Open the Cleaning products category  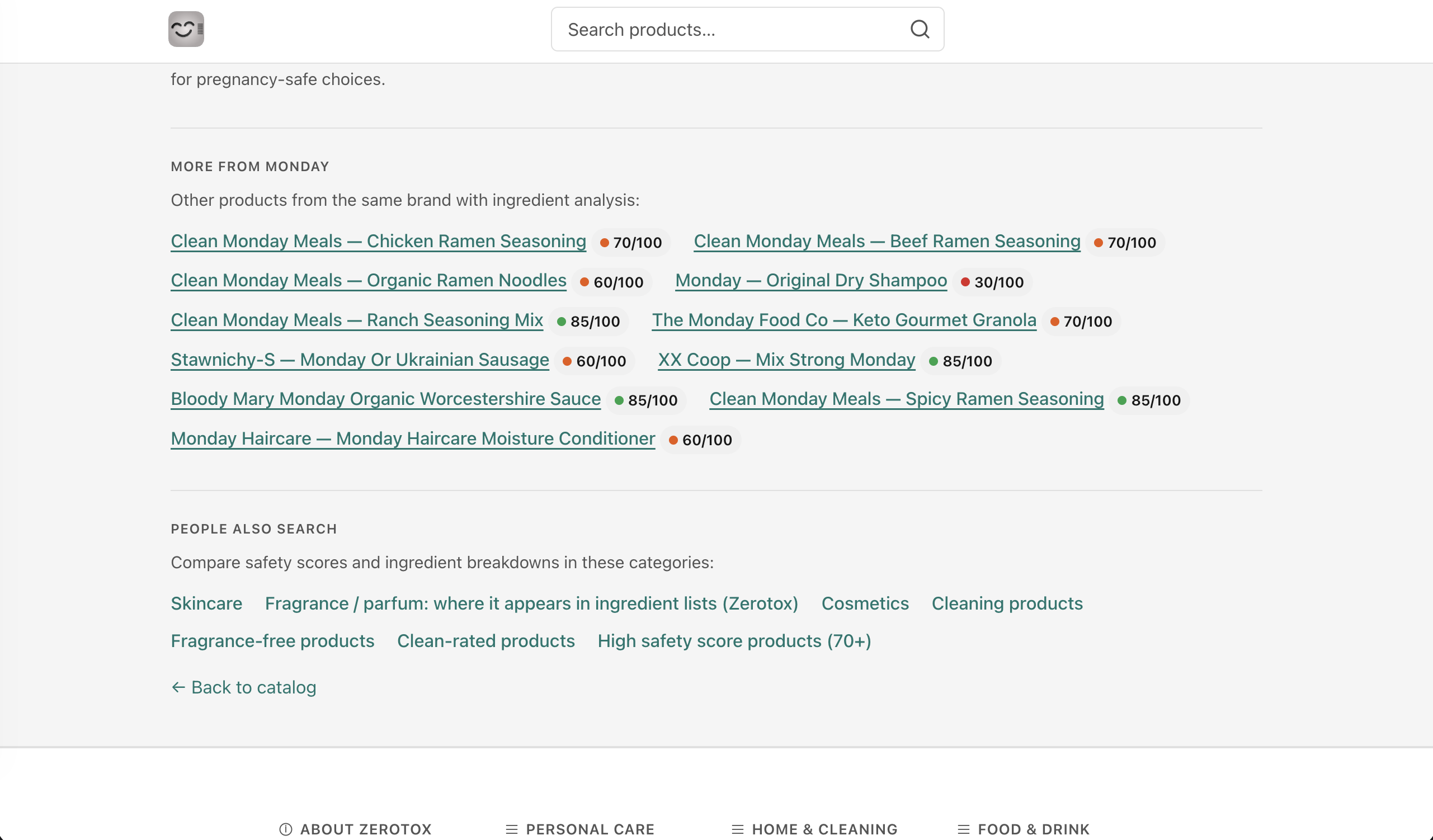(x=1007, y=603)
